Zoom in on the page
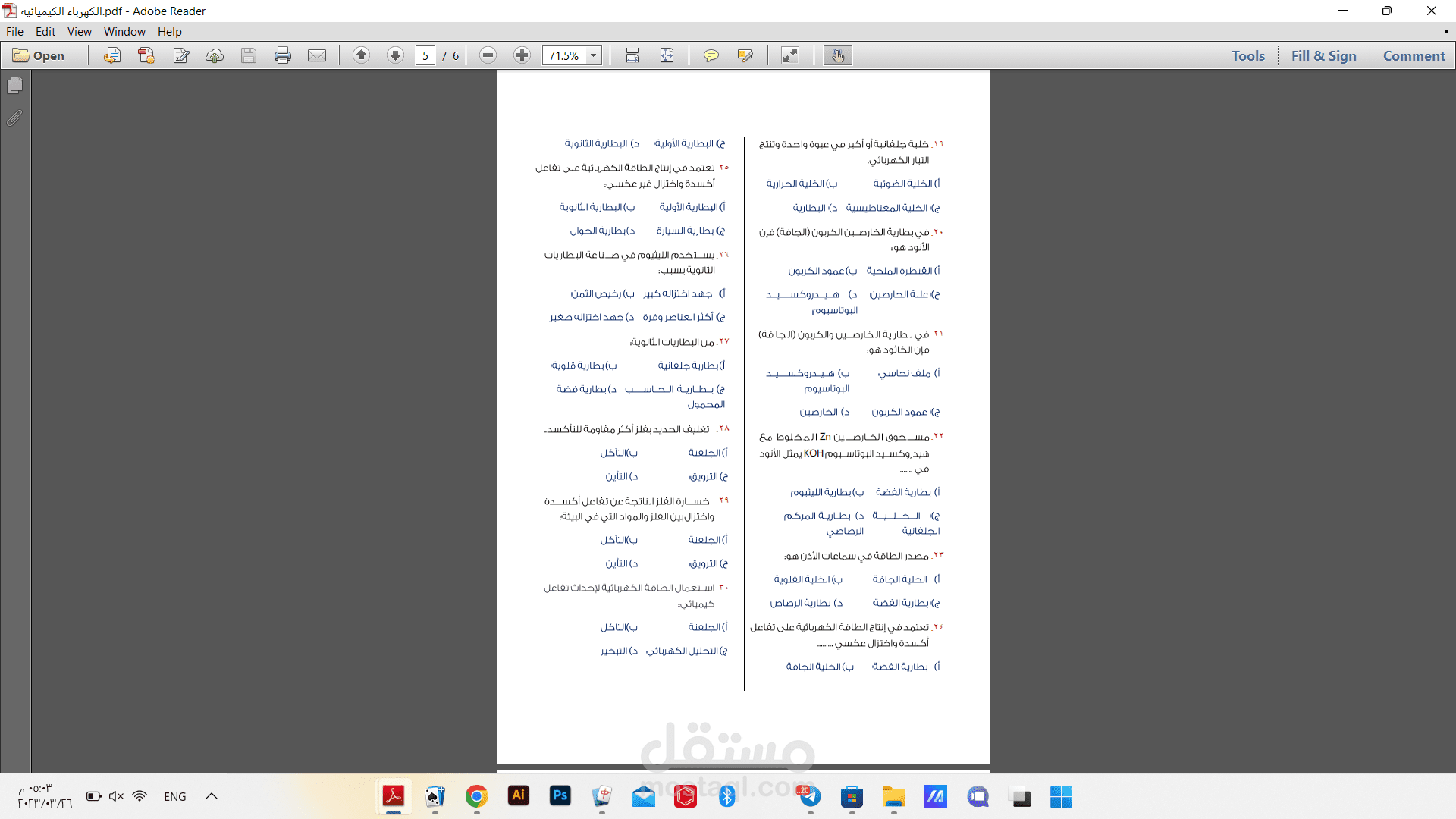 click(x=522, y=55)
